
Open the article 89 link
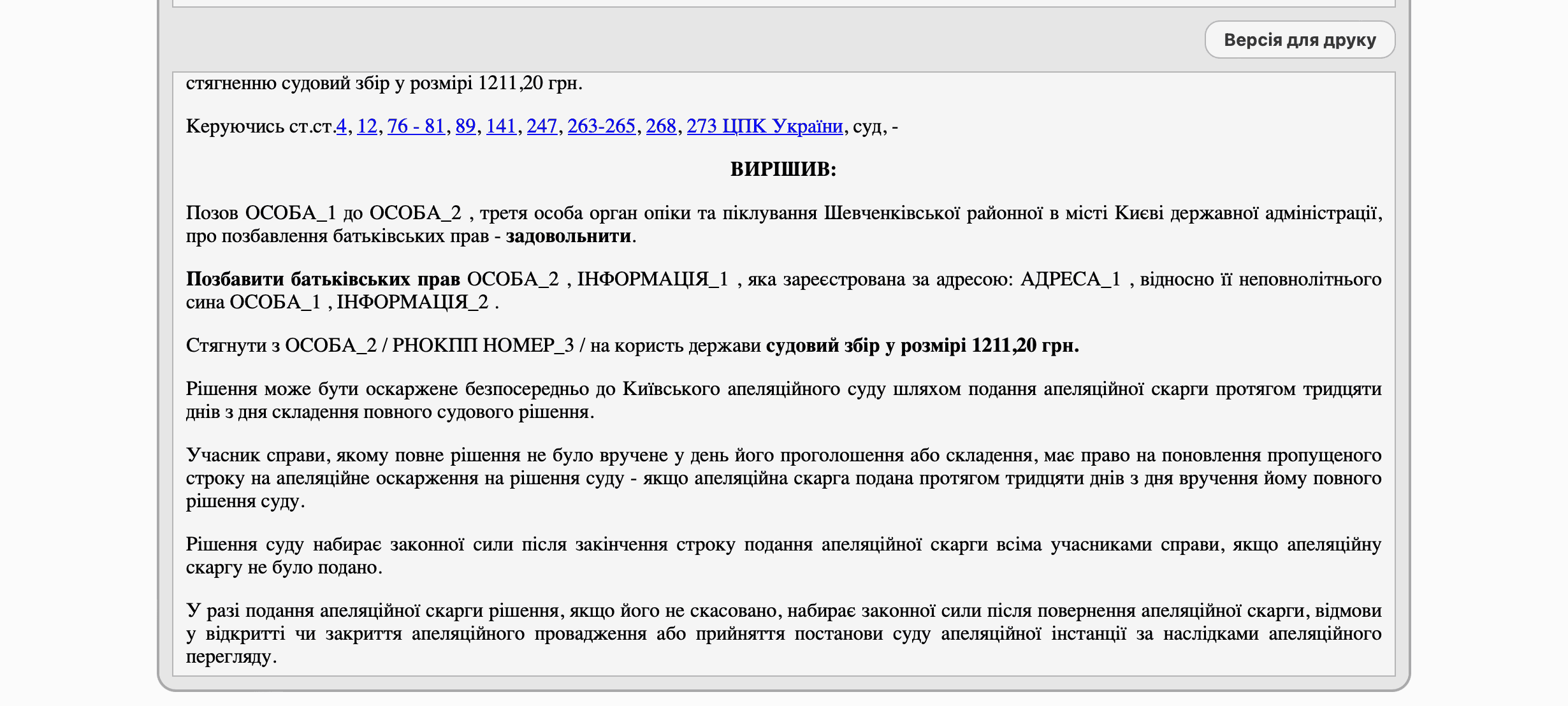[x=466, y=126]
